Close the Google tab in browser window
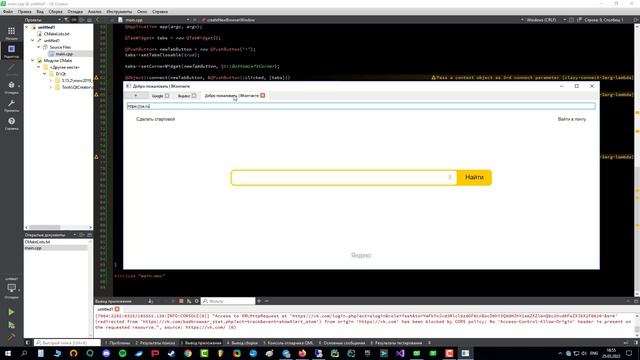The height and width of the screenshot is (360, 640). click(x=167, y=96)
